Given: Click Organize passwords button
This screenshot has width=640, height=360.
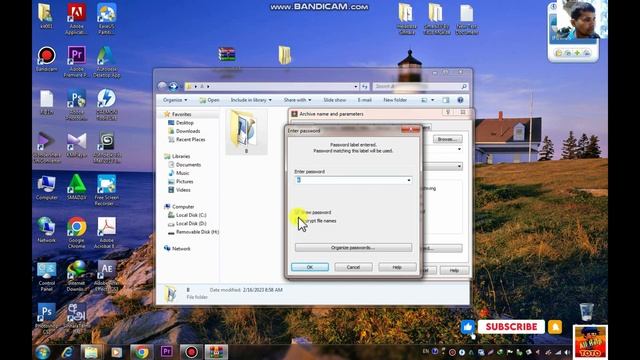Looking at the screenshot, I should [x=353, y=247].
